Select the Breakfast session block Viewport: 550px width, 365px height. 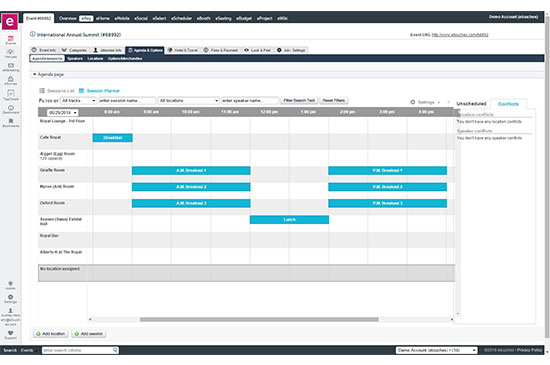click(x=113, y=138)
